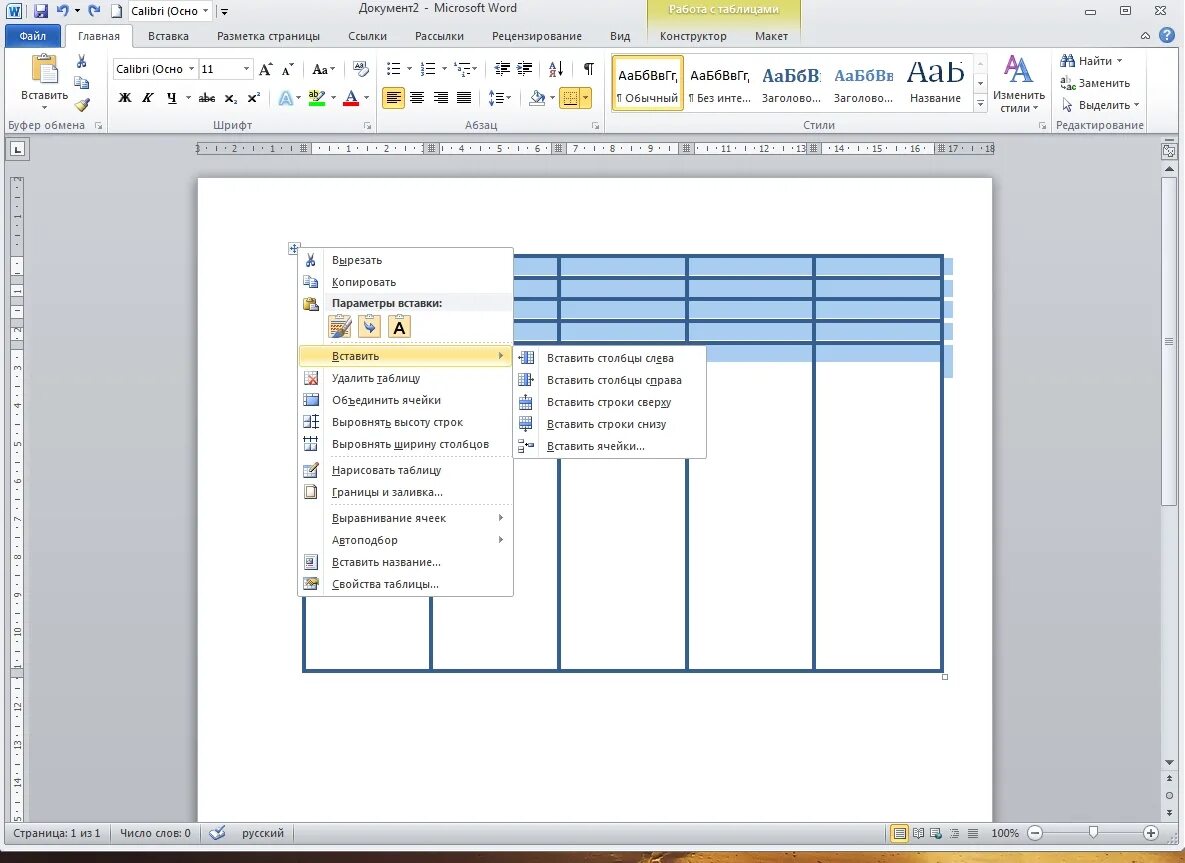Click the Zoom In plus button
The width and height of the screenshot is (1185, 863).
pos(1150,833)
